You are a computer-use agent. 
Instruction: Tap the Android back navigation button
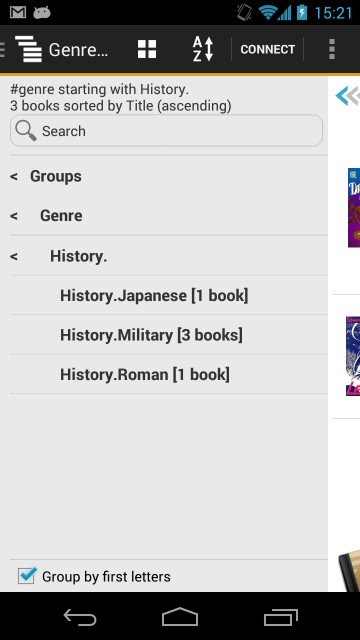click(80, 617)
